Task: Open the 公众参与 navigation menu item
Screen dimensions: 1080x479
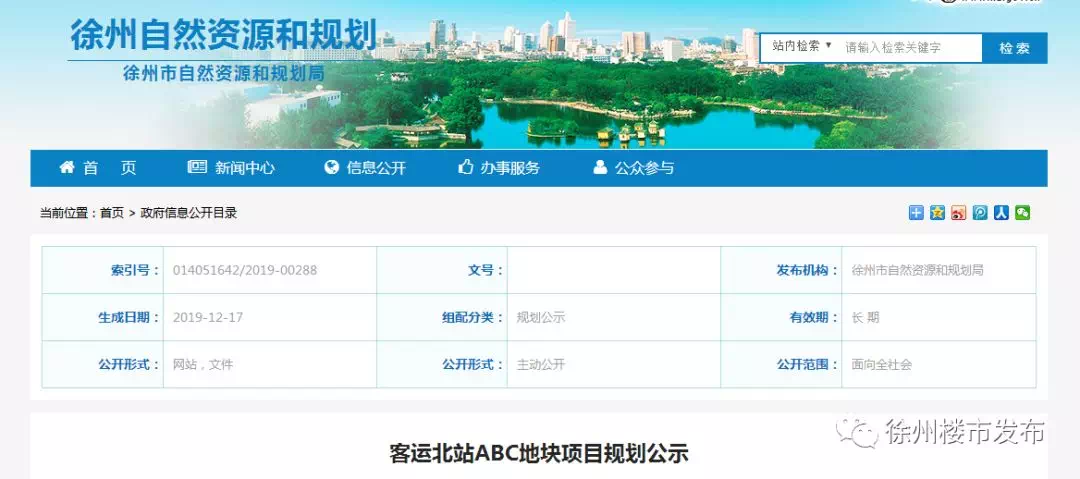Action: coord(644,168)
